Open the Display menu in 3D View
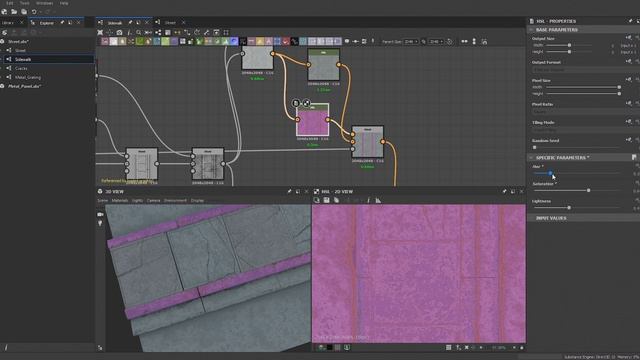 pos(197,200)
